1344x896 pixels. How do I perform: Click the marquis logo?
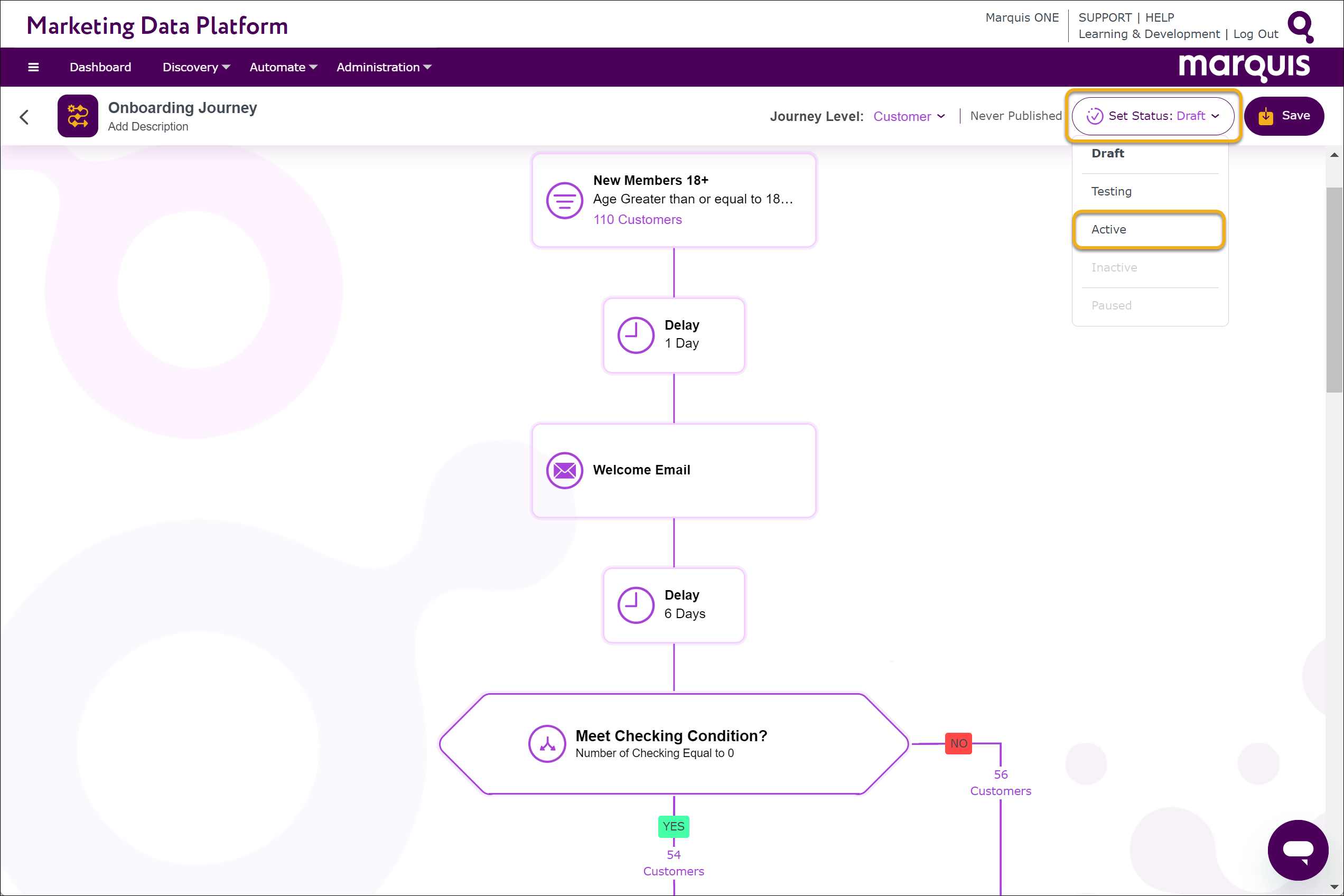(1244, 67)
